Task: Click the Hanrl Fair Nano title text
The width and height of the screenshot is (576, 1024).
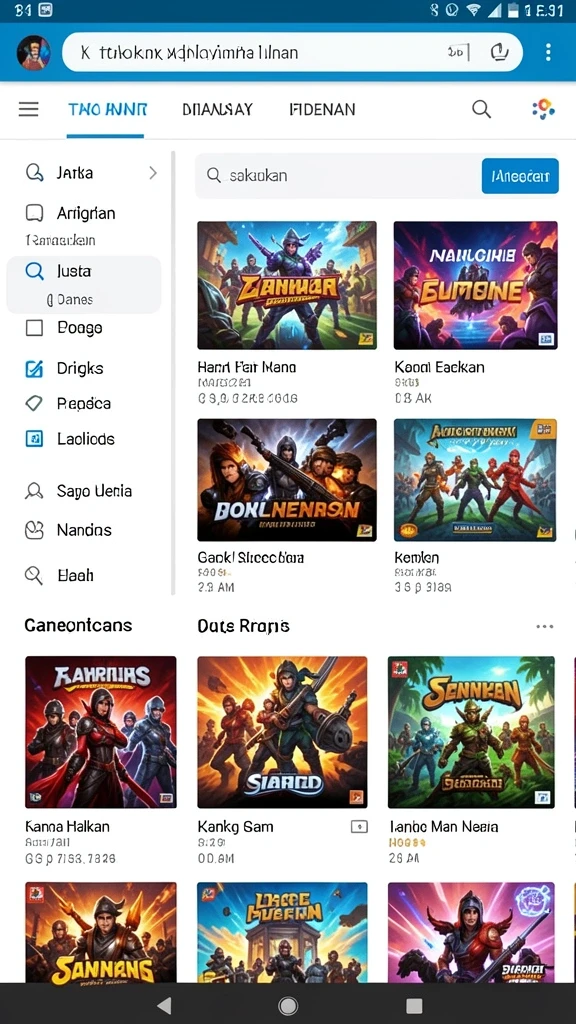Action: point(246,367)
